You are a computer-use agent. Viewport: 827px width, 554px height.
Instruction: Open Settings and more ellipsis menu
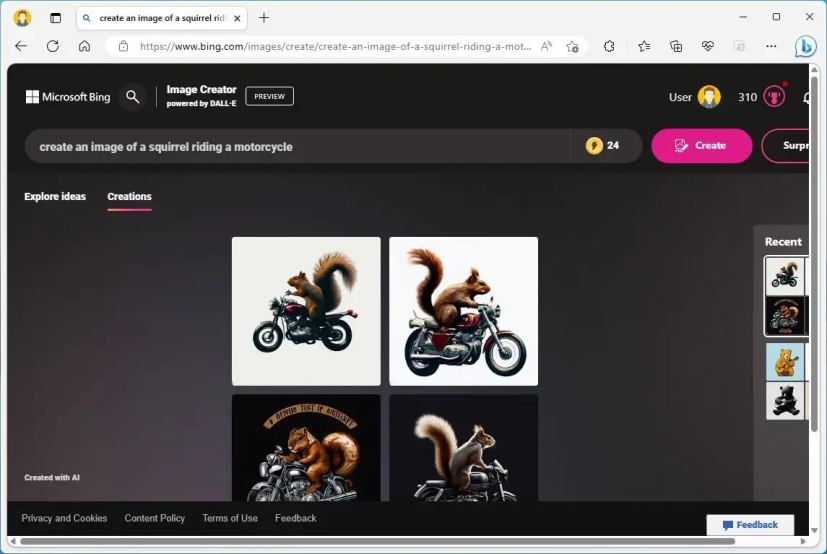[771, 46]
